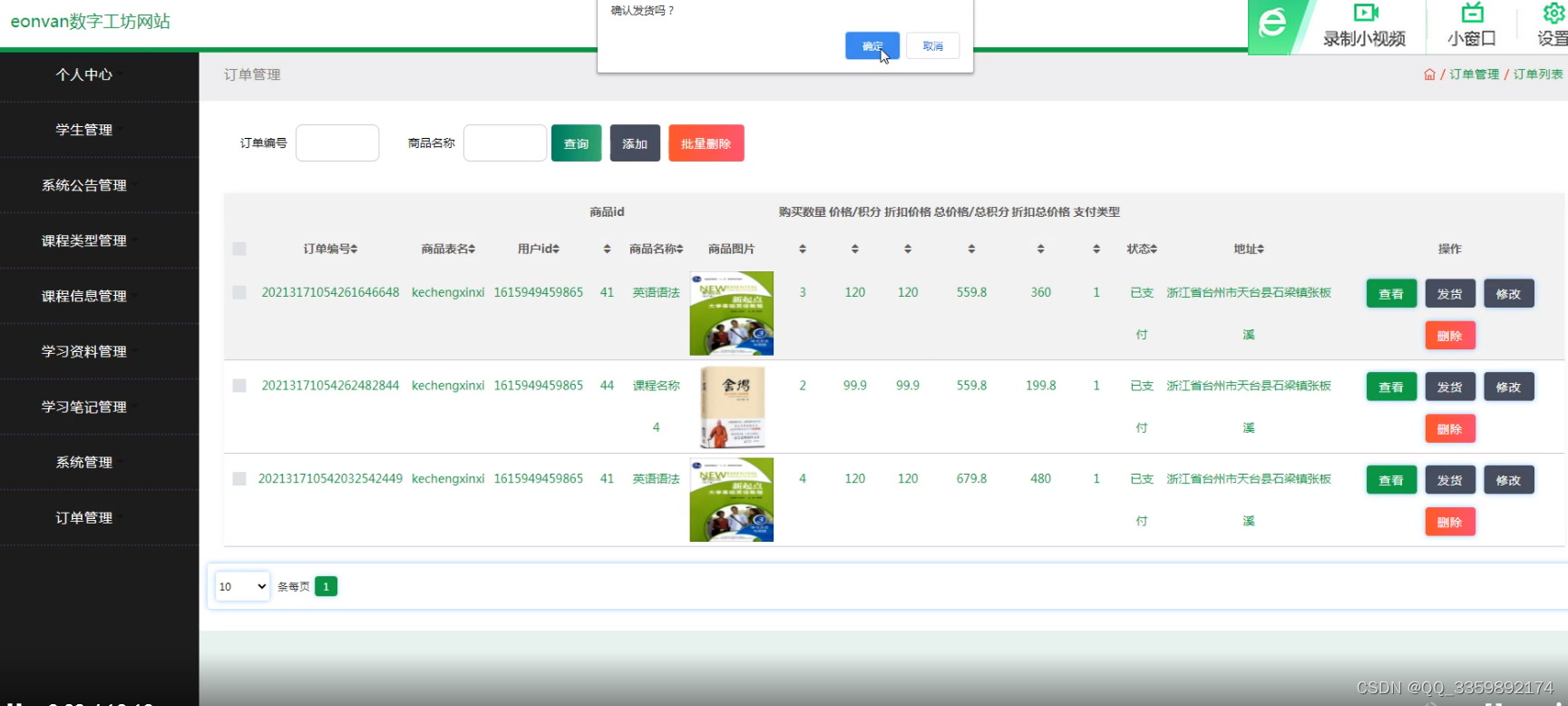Check the row for order 20213171054262482844
Screen dimensions: 1568x706
coord(239,386)
